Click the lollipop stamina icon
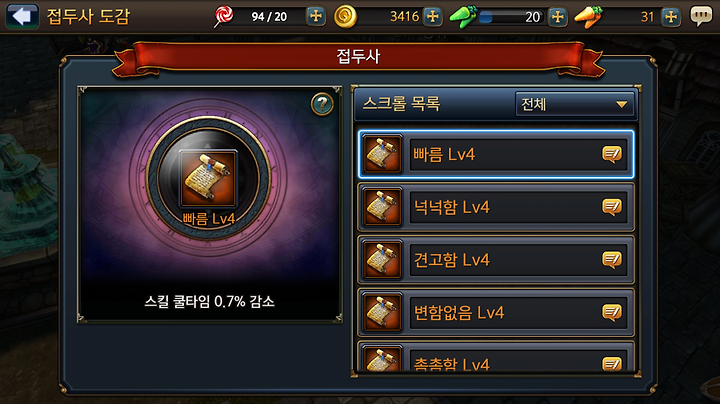The width and height of the screenshot is (720, 404). click(224, 16)
